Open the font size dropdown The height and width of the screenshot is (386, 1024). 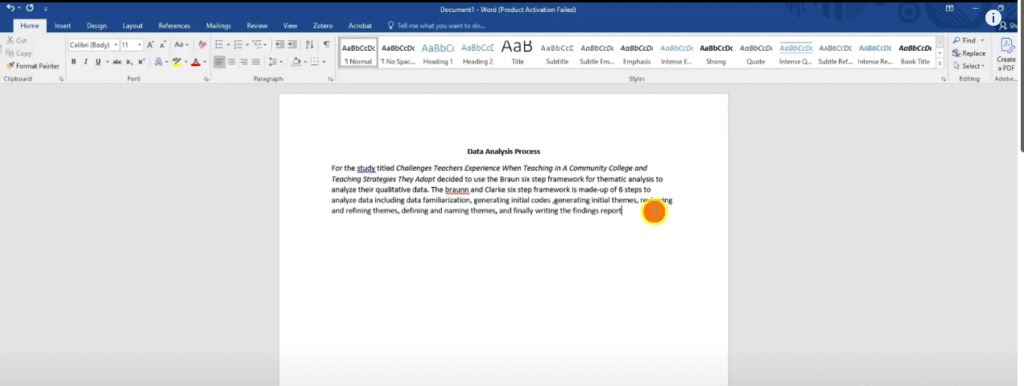[140, 45]
